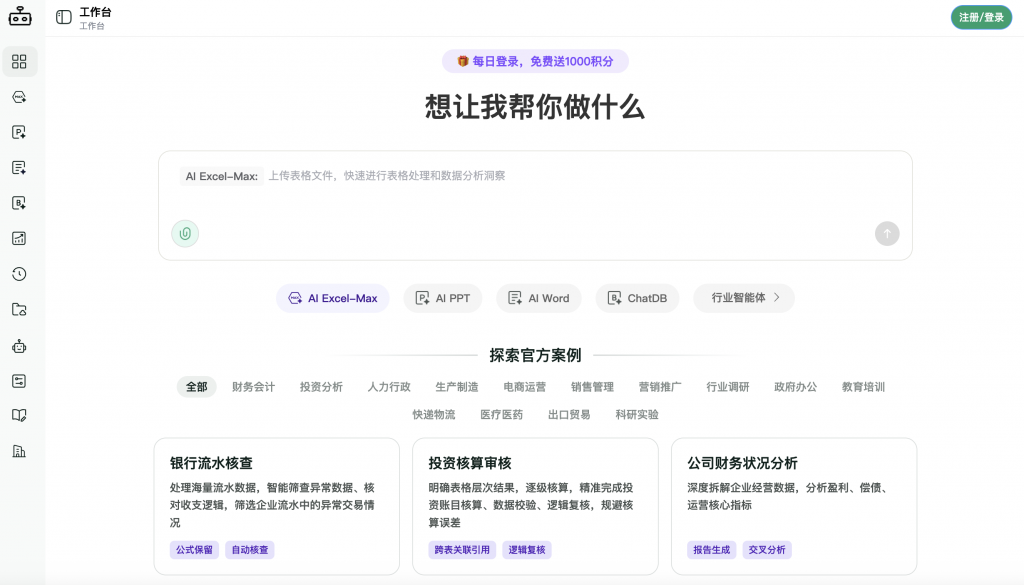Screen dimensions: 1024x585
Task: Toggle the sidebar panel icon beside 工作台
Action: click(63, 18)
